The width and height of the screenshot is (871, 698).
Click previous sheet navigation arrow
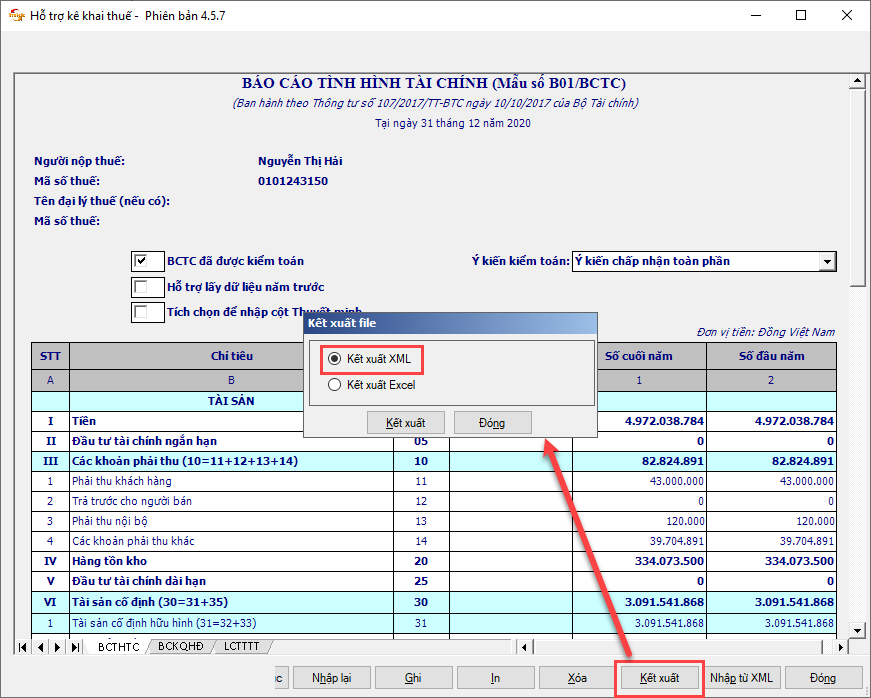point(41,647)
